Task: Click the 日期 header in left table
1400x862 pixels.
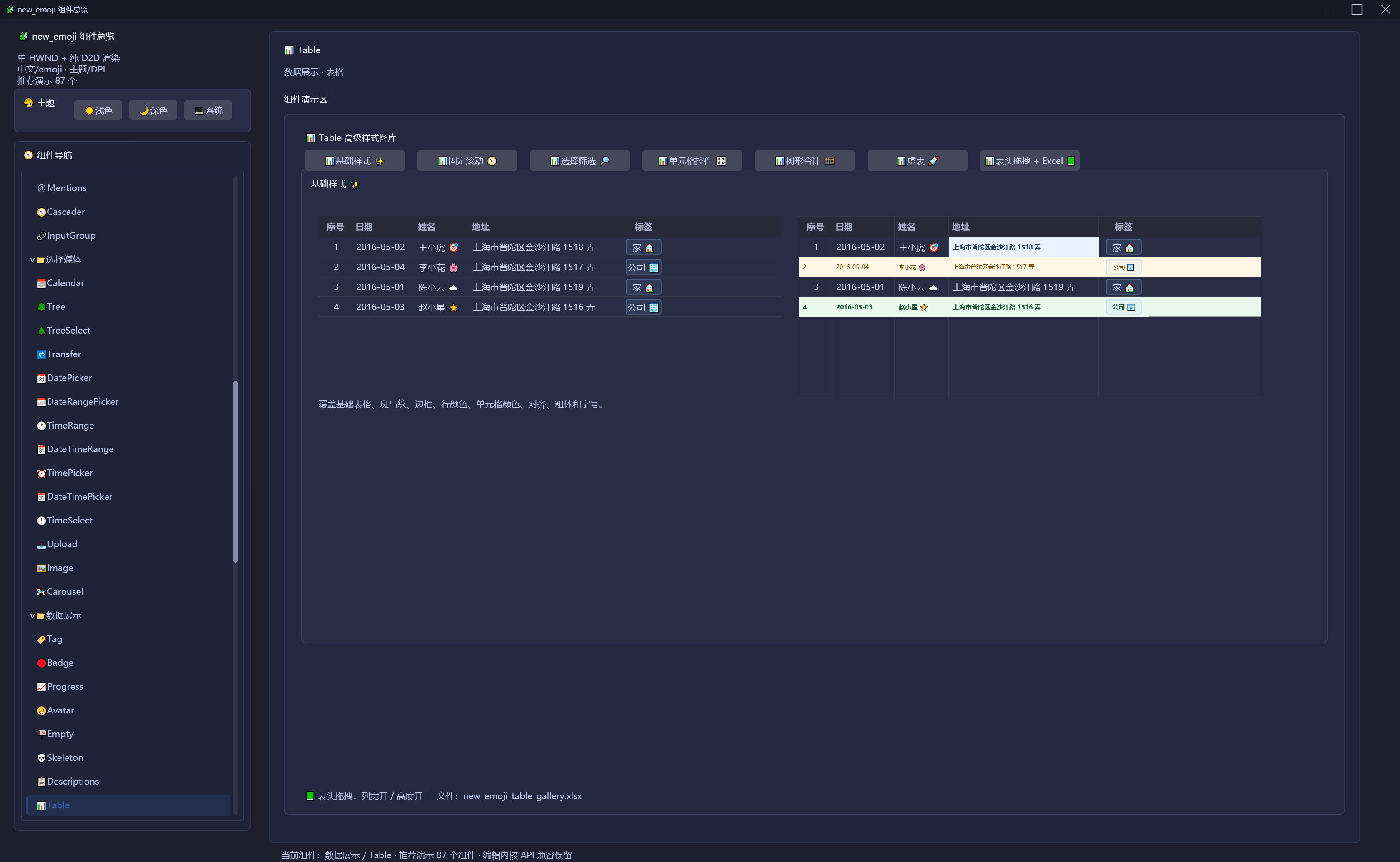Action: (x=364, y=227)
